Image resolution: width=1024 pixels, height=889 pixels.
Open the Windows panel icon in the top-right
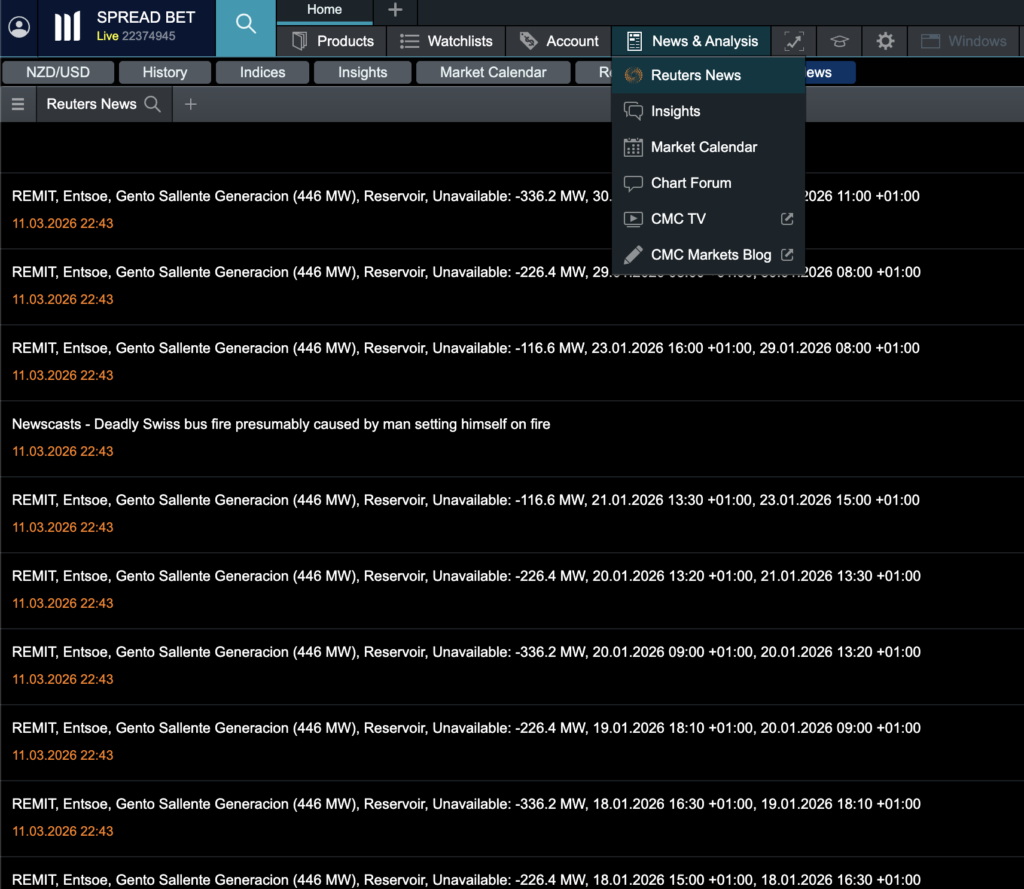(964, 41)
